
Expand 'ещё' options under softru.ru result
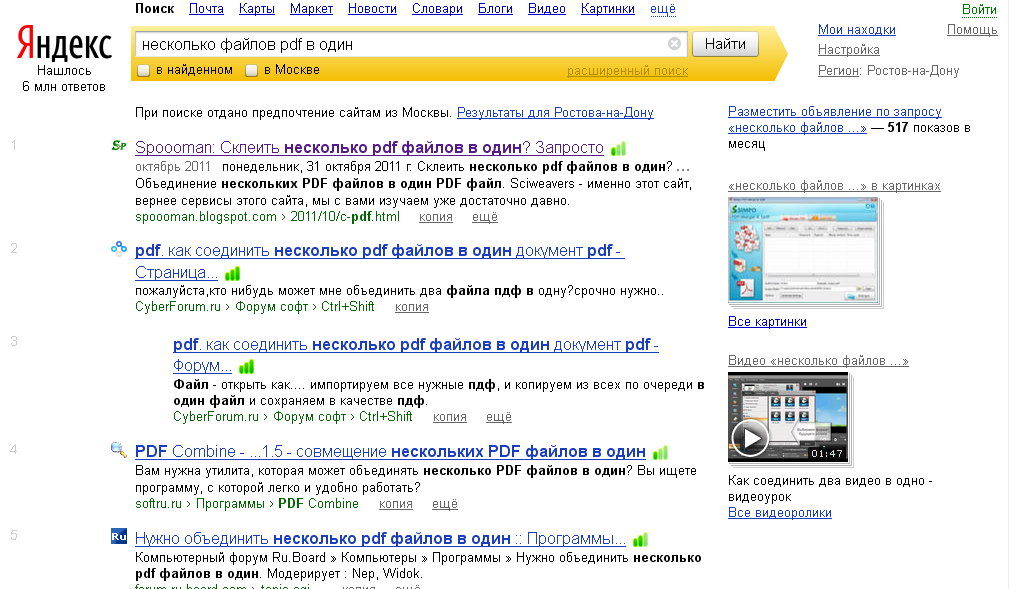pos(445,503)
